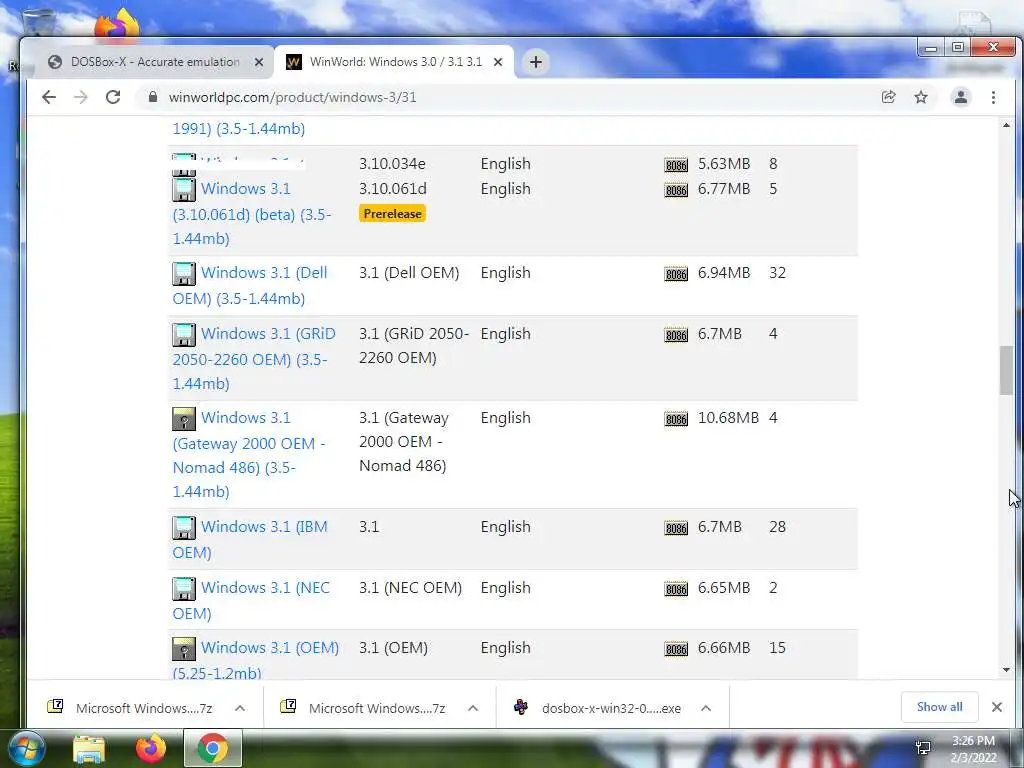
Task: Click the address bar URL
Action: click(x=292, y=97)
